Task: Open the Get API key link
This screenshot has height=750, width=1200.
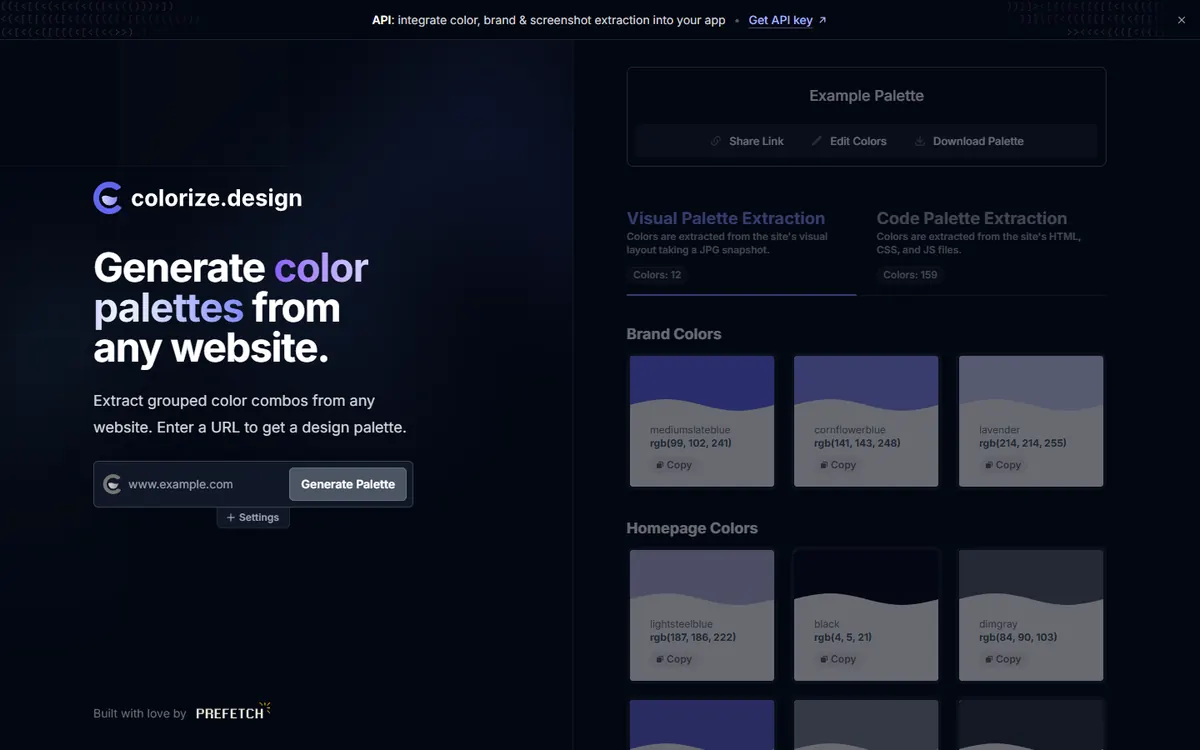Action: tap(788, 20)
